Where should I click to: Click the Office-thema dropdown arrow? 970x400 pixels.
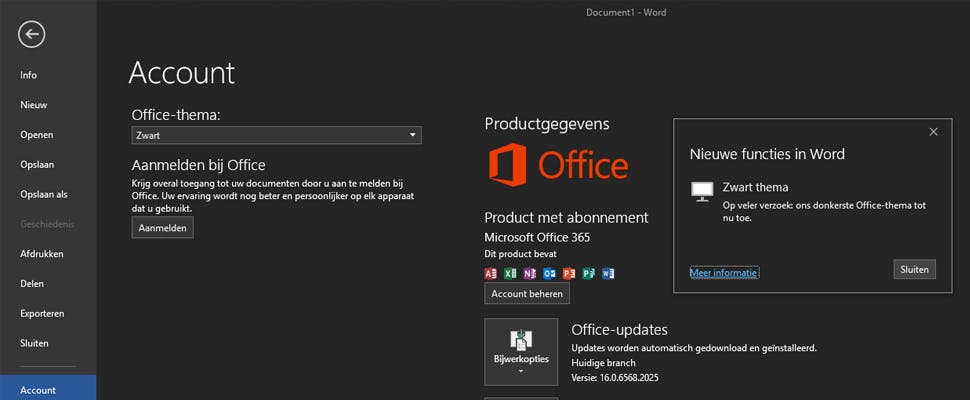pyautogui.click(x=413, y=135)
